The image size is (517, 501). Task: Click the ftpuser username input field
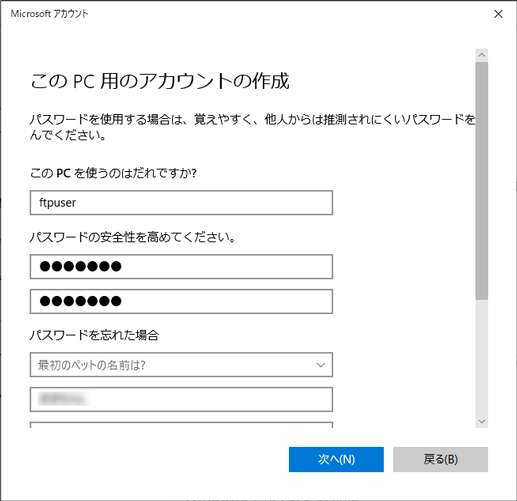pyautogui.click(x=181, y=203)
